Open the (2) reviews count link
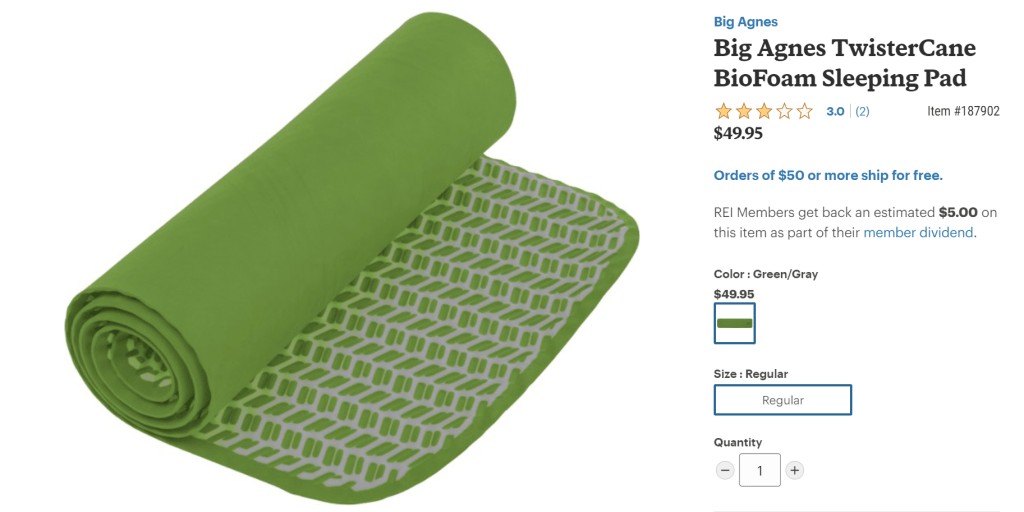Viewport: 1024px width, 512px height. (x=862, y=112)
